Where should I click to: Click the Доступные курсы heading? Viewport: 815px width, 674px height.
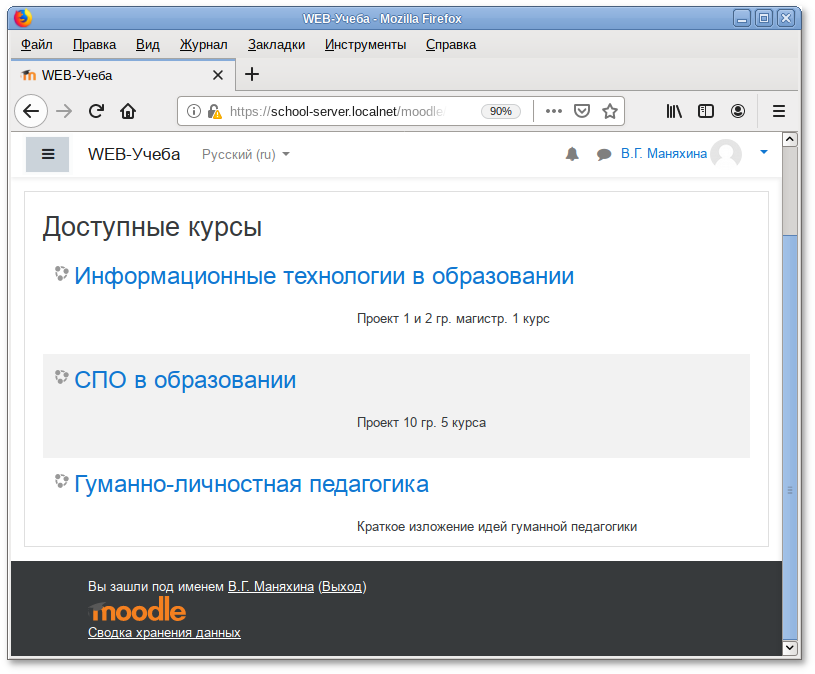point(152,227)
